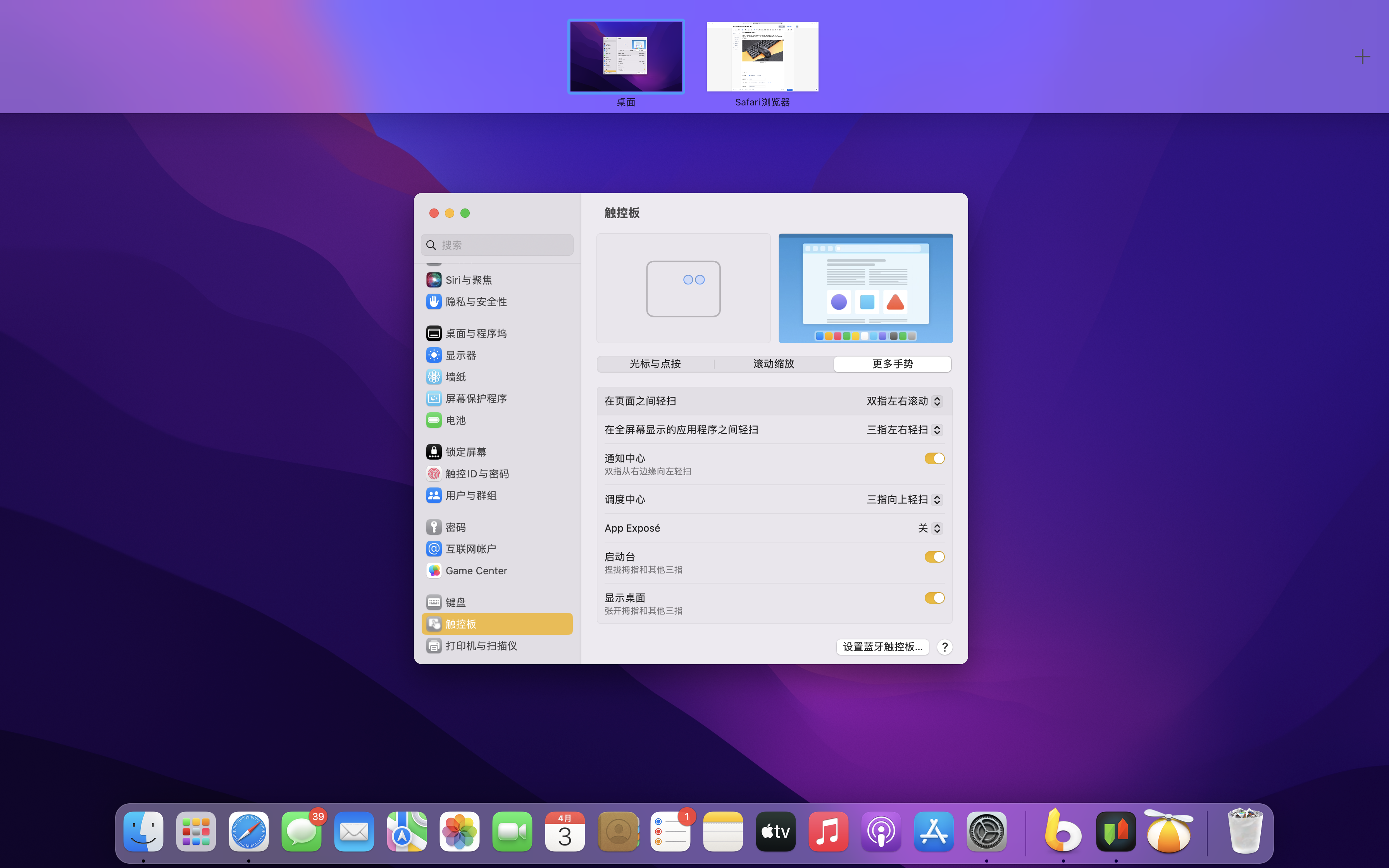The width and height of the screenshot is (1389, 868).
Task: Change App Exposé gesture setting
Action: (929, 527)
